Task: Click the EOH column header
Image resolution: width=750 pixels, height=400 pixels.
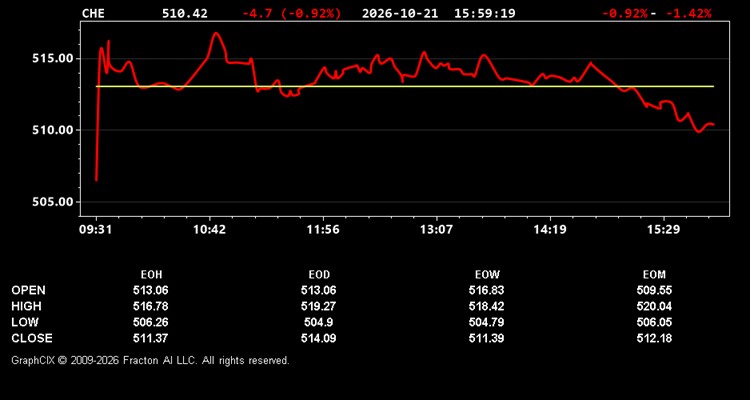Action: pos(151,275)
